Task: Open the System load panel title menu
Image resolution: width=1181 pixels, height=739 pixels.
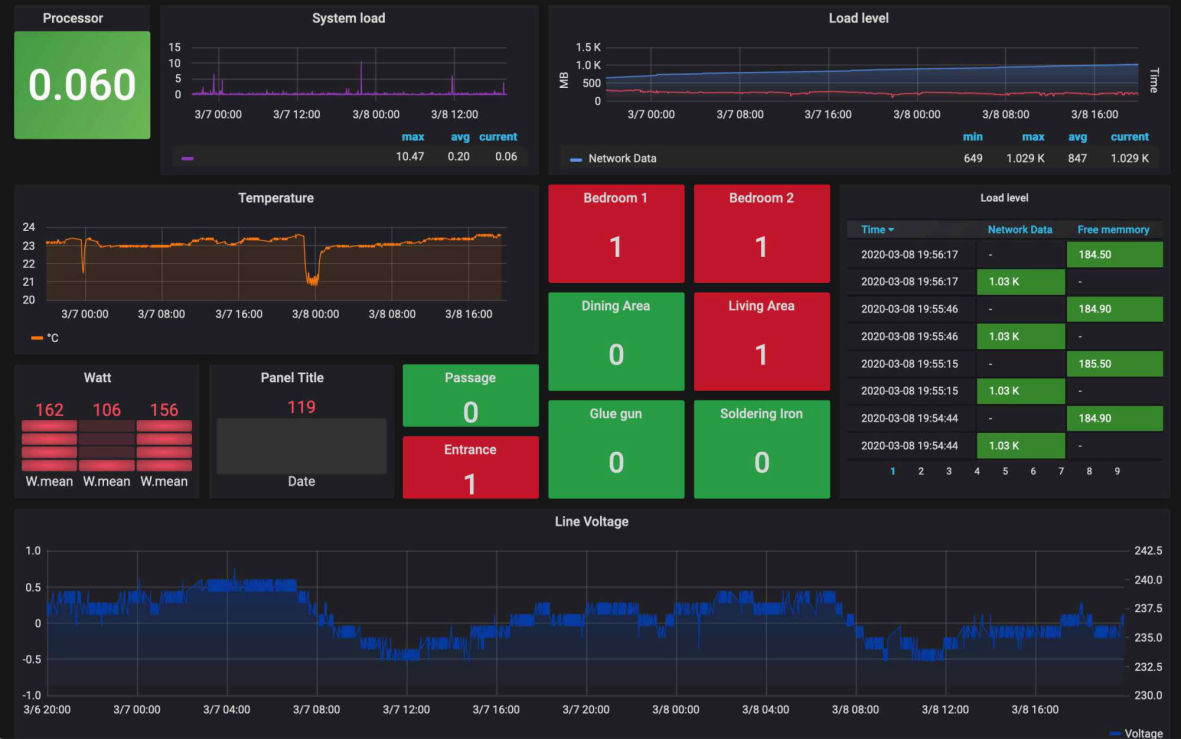Action: [x=348, y=17]
